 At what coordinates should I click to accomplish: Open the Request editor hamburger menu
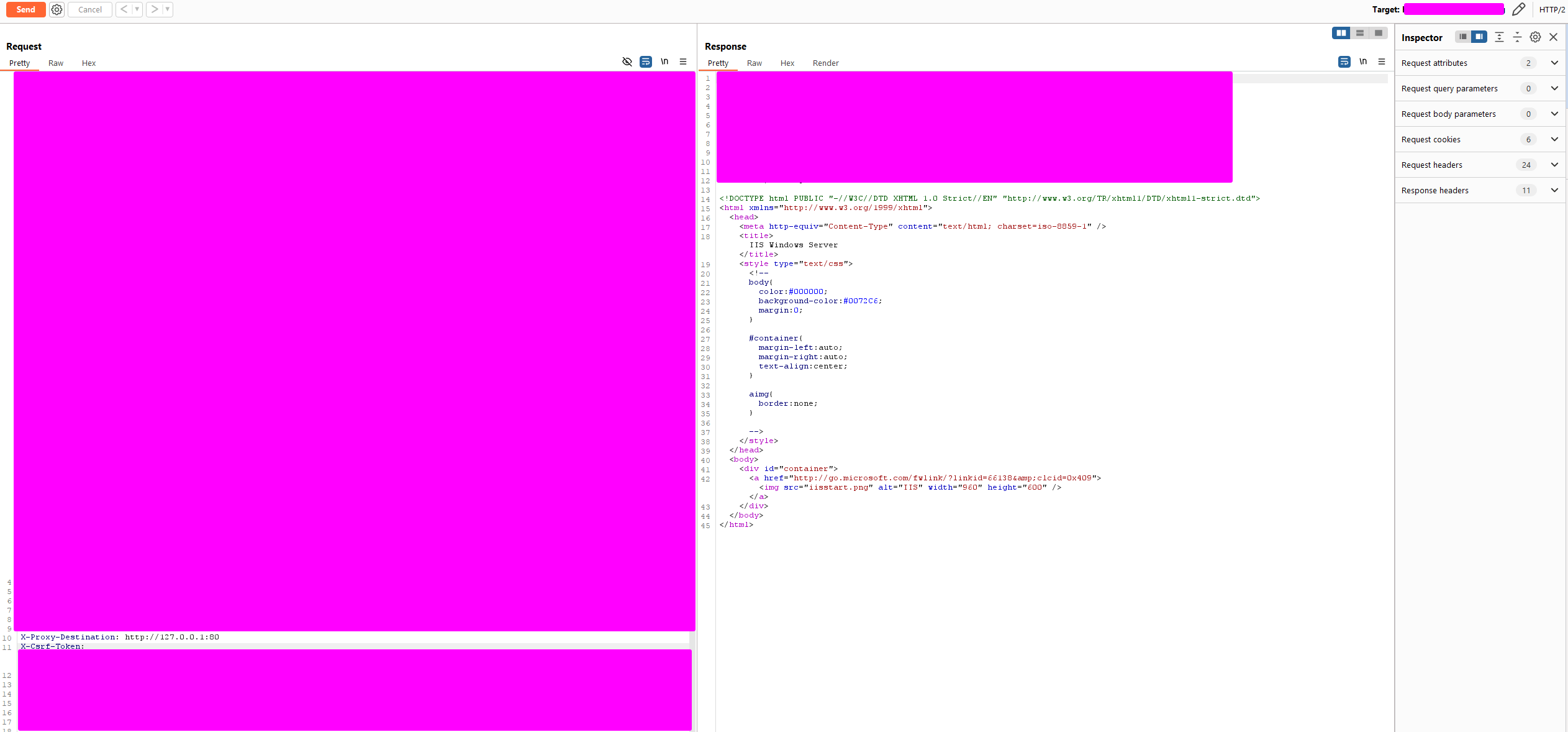683,62
